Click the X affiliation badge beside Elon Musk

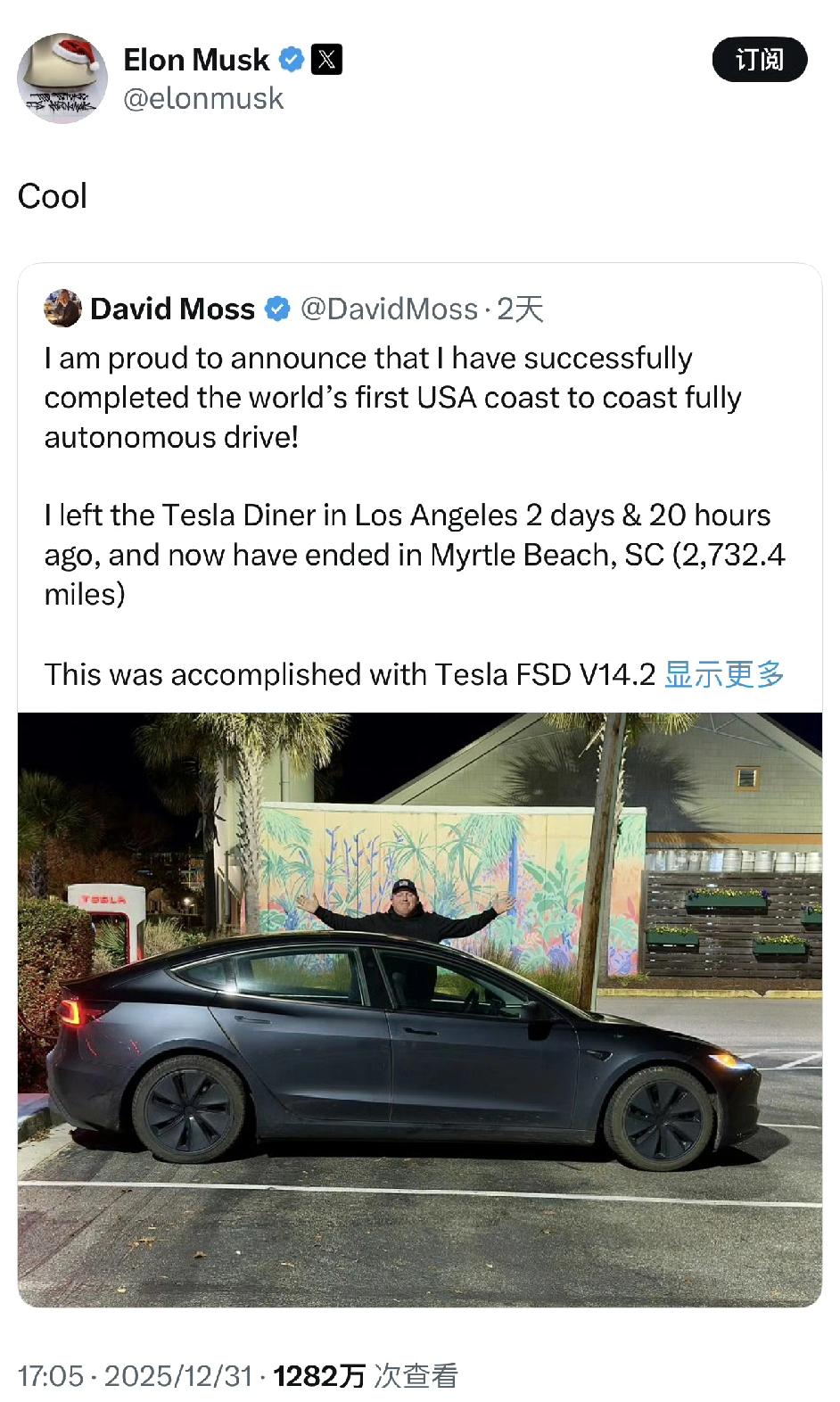point(326,60)
